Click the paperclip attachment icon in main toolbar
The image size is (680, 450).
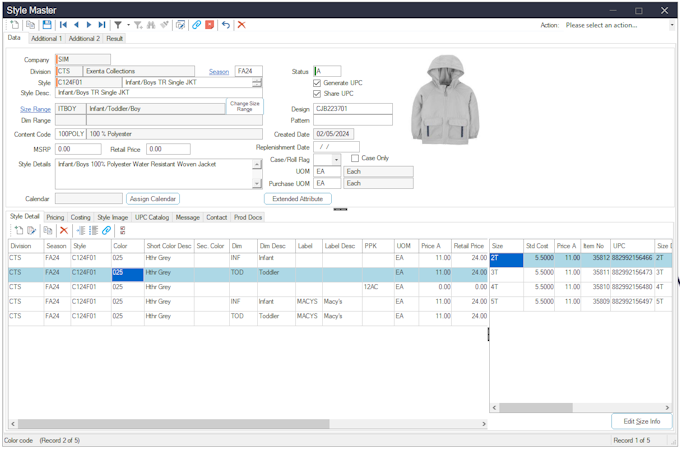(x=196, y=25)
